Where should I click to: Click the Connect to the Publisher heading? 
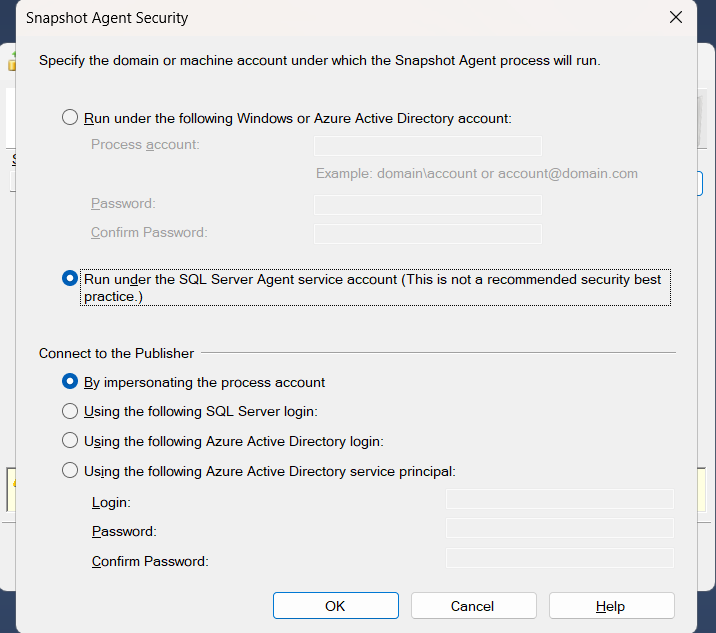click(116, 353)
